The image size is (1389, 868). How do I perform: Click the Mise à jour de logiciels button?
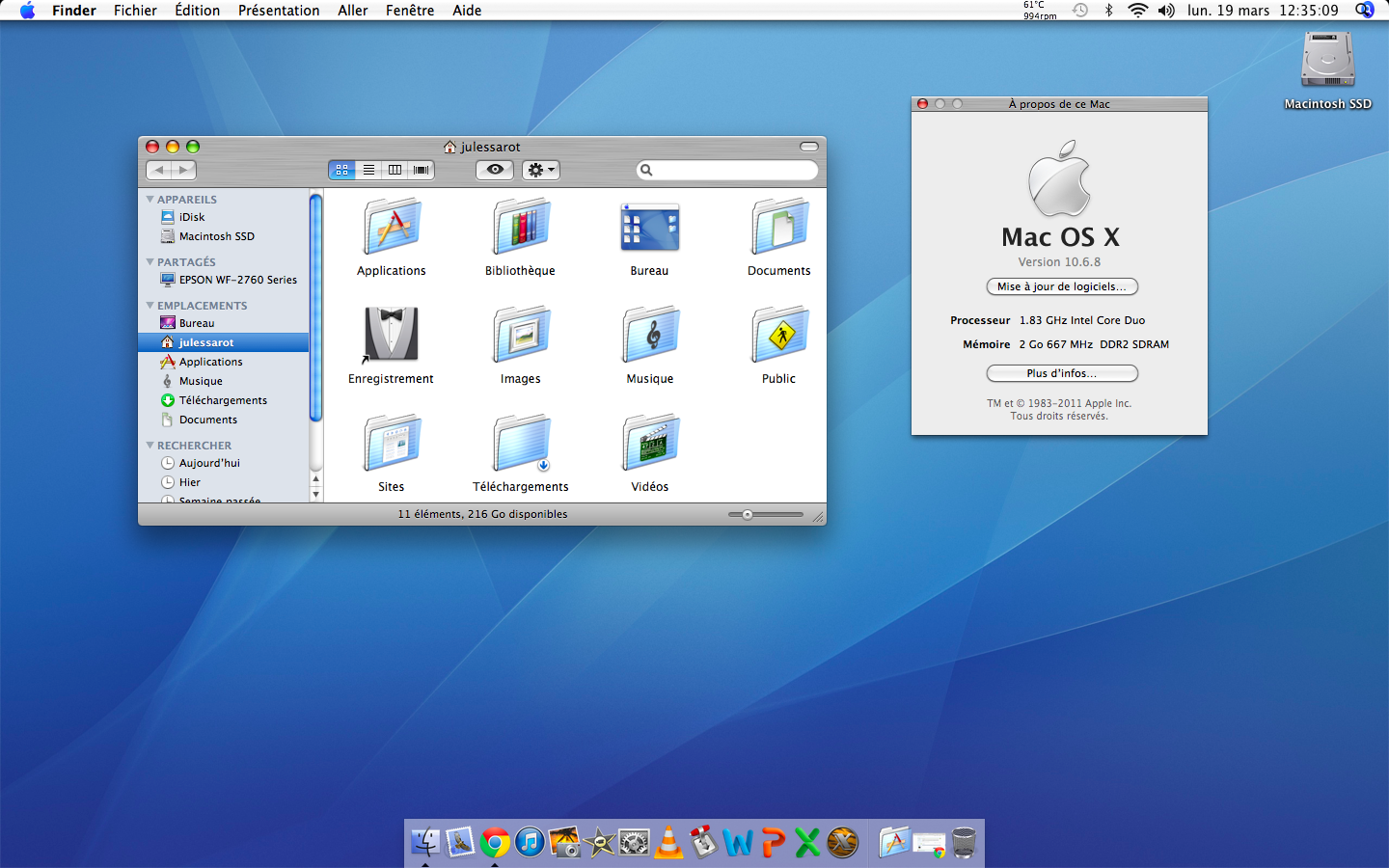click(x=1061, y=286)
